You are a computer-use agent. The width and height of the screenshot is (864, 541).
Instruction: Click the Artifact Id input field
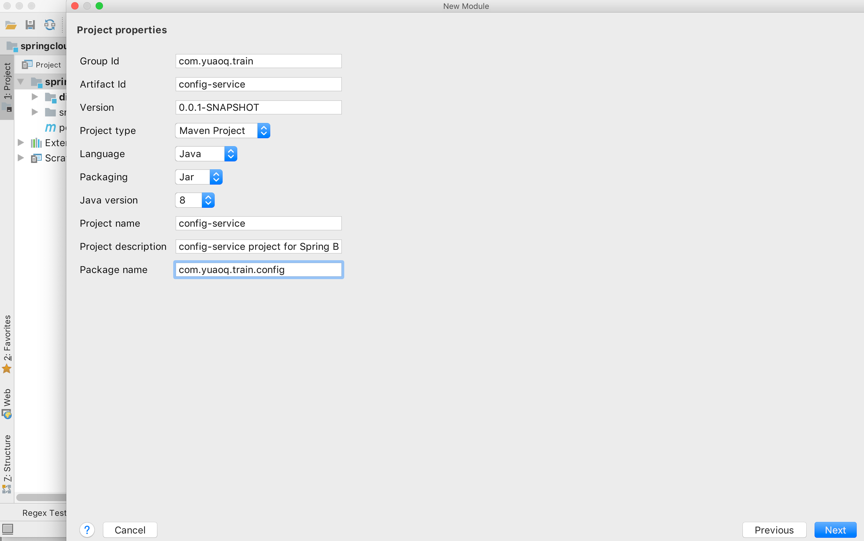point(258,84)
